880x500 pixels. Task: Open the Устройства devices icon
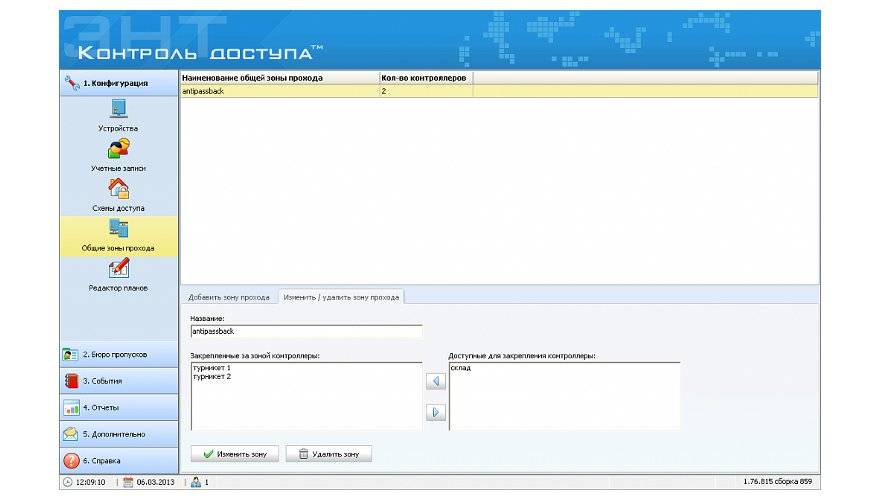click(x=118, y=109)
